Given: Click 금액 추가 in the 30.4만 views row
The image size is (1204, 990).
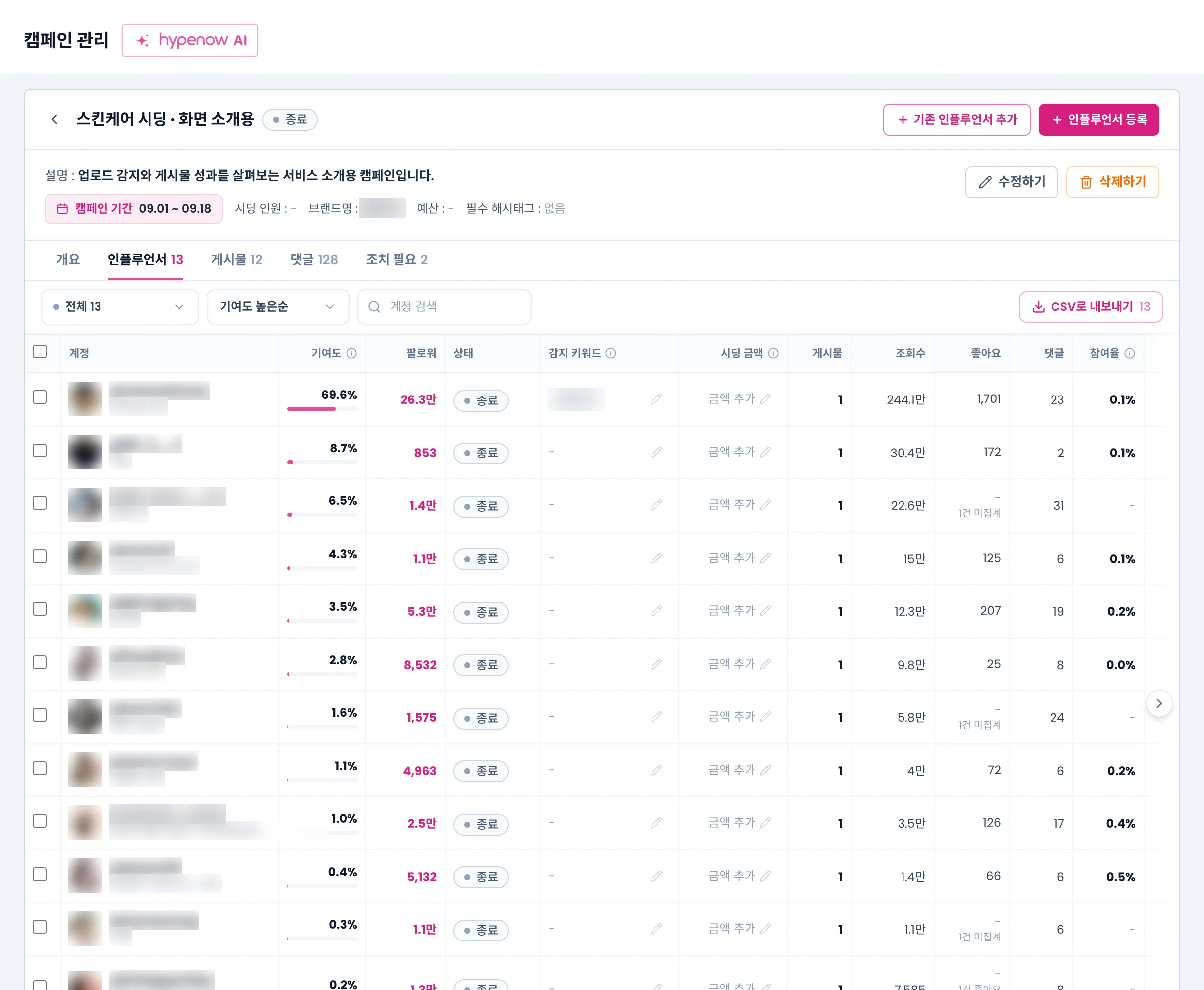Looking at the screenshot, I should [x=740, y=452].
